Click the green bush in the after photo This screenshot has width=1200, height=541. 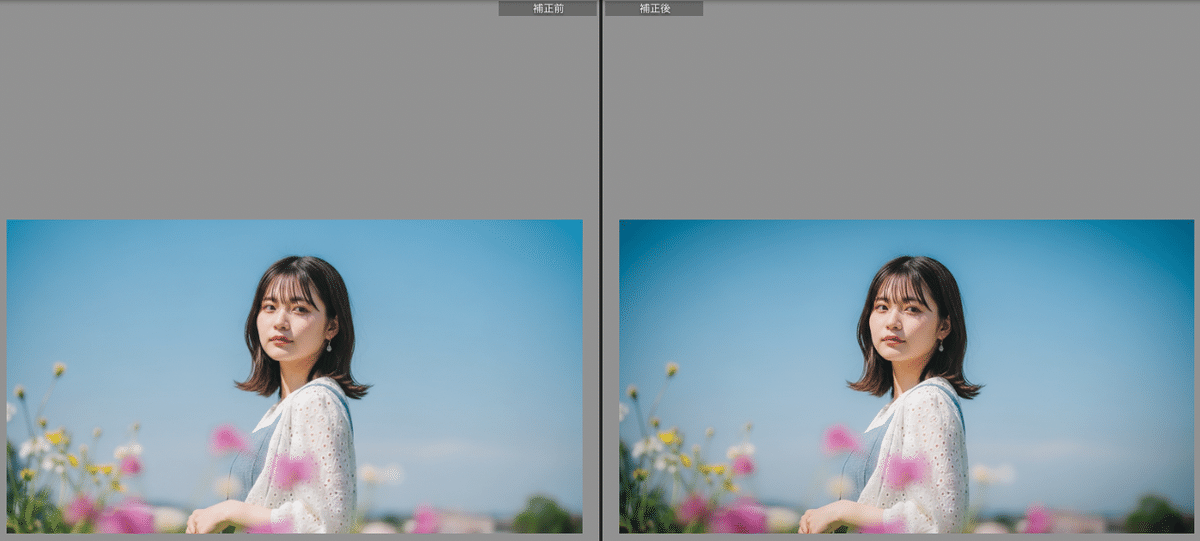(x=1157, y=516)
